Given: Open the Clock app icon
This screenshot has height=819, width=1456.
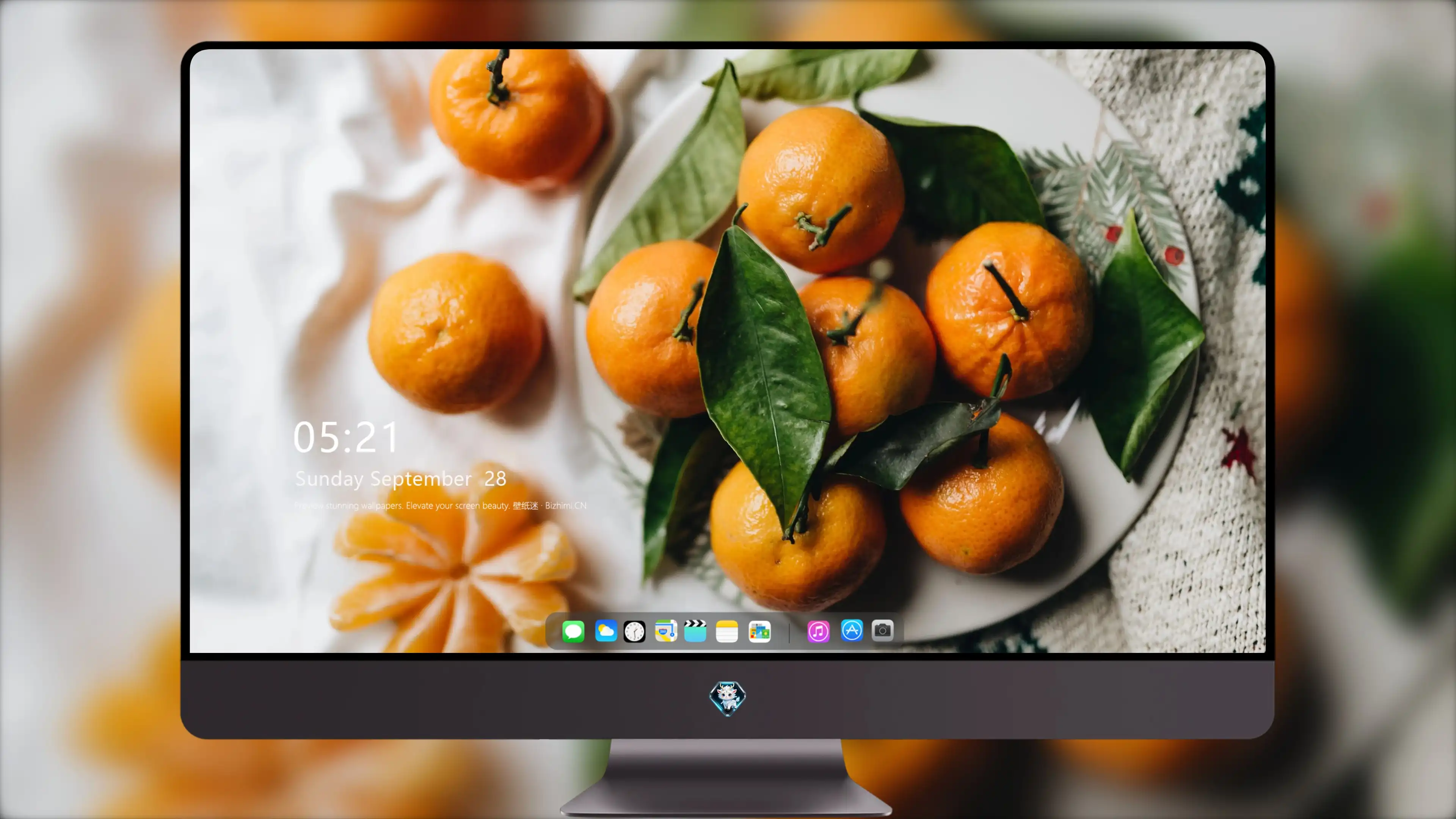Looking at the screenshot, I should point(634,631).
